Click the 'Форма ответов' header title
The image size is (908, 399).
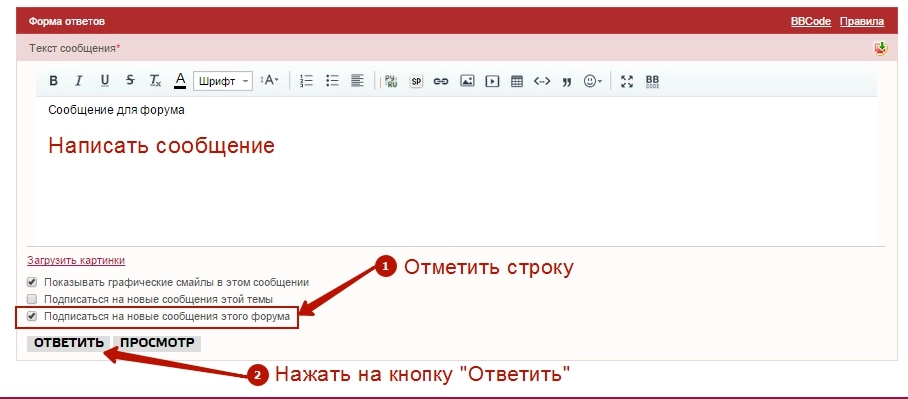tap(67, 22)
